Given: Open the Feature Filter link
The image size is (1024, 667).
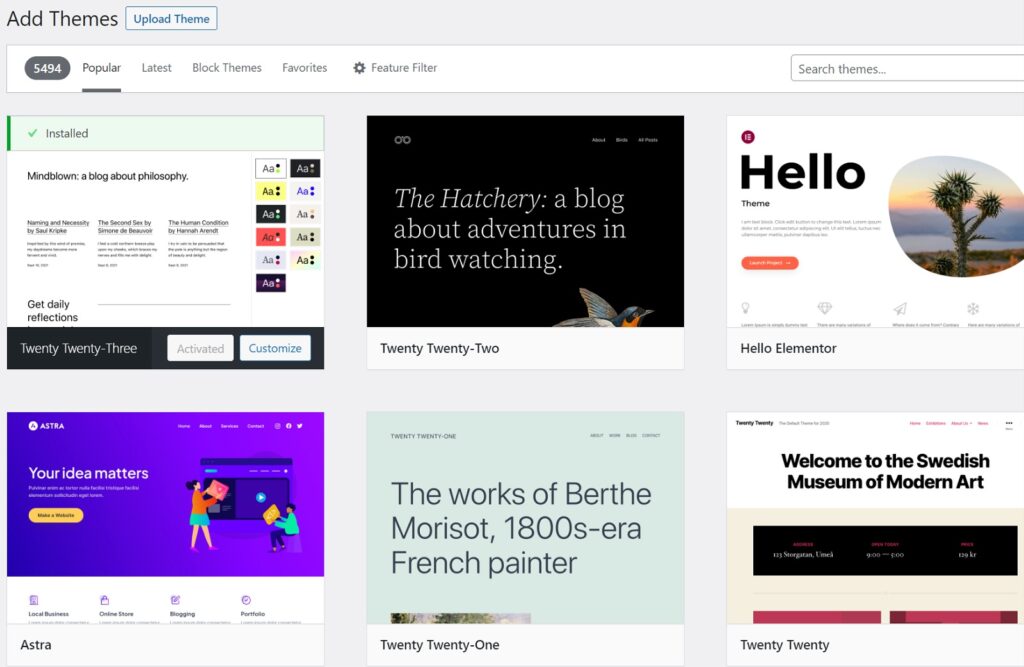Looking at the screenshot, I should 395,67.
